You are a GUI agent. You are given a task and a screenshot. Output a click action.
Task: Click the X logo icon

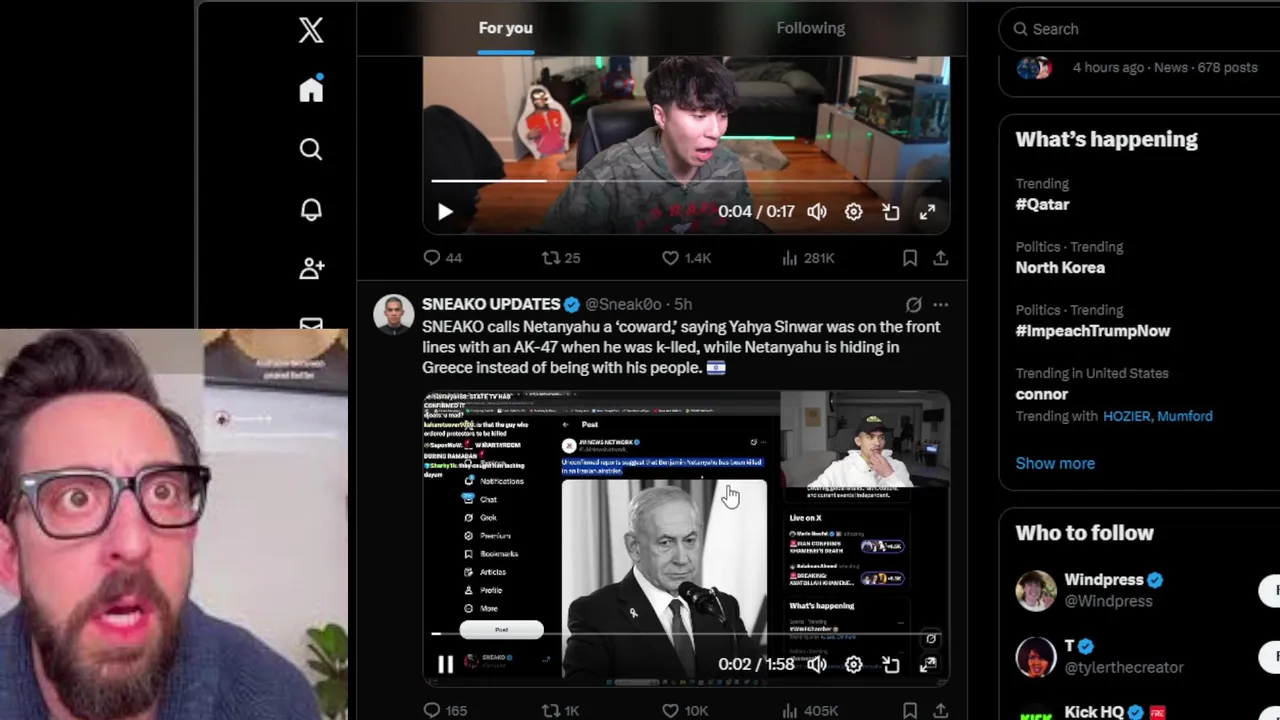[311, 30]
